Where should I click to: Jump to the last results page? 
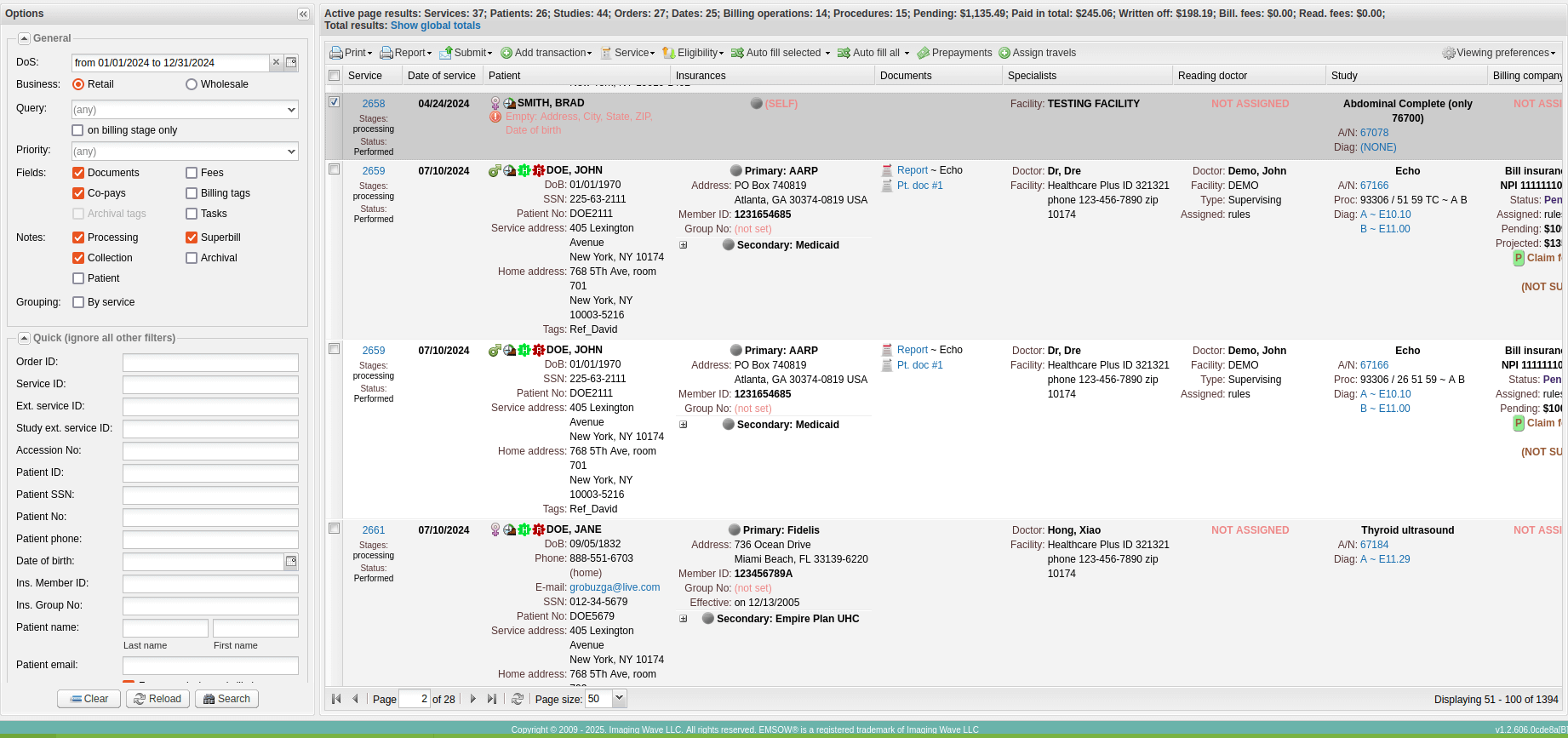[x=492, y=699]
